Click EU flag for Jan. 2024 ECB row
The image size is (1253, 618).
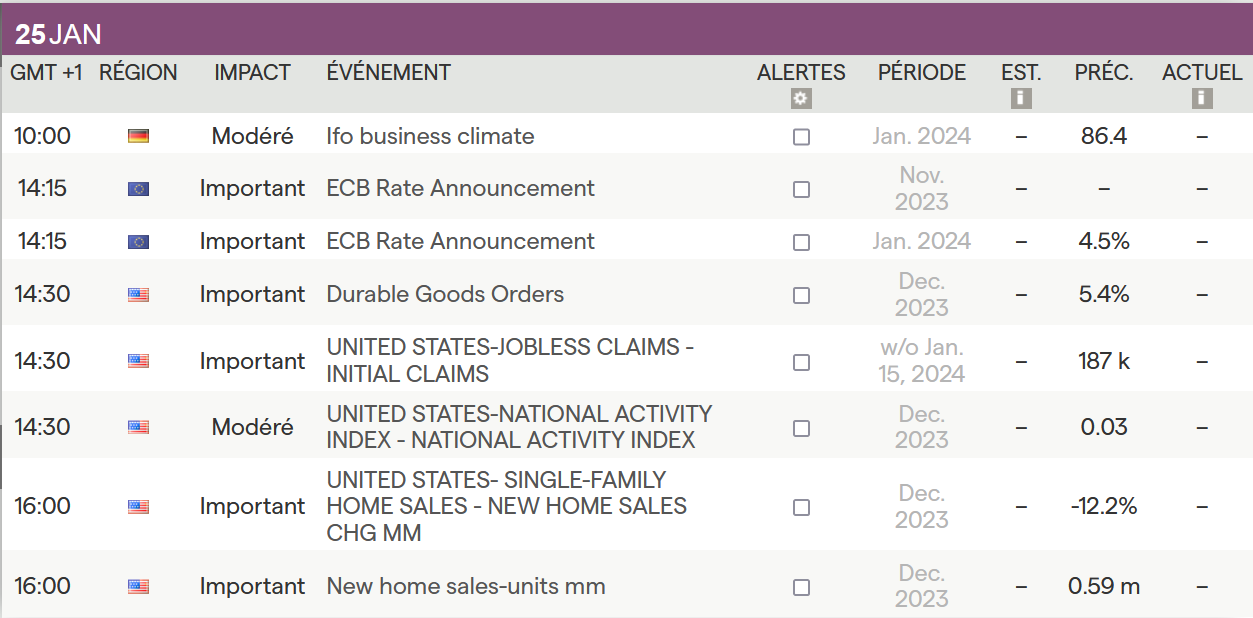(x=138, y=241)
